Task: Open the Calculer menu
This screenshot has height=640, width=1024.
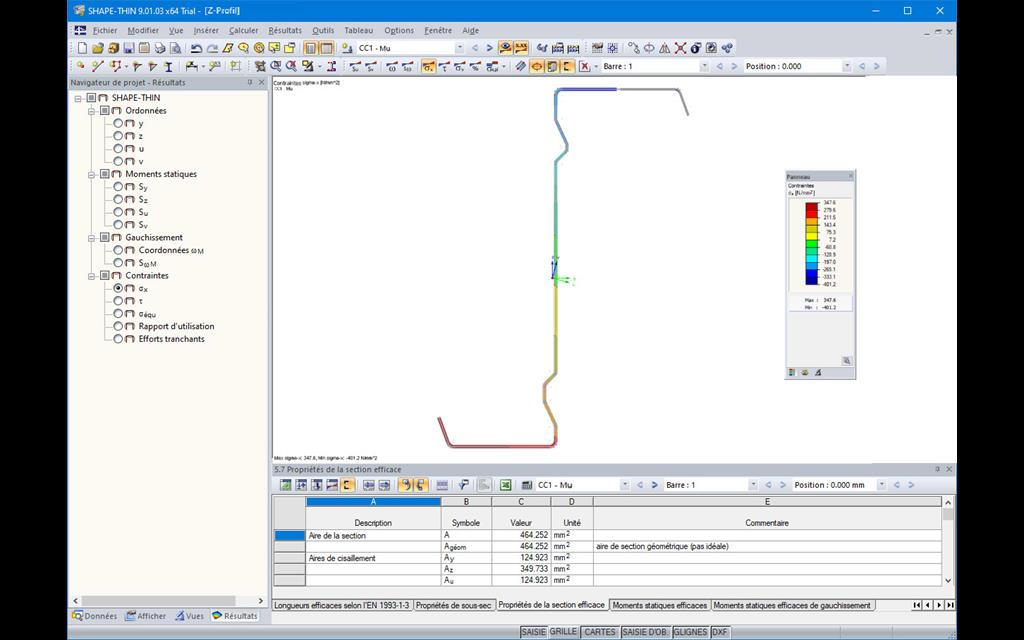Action: tap(243, 30)
